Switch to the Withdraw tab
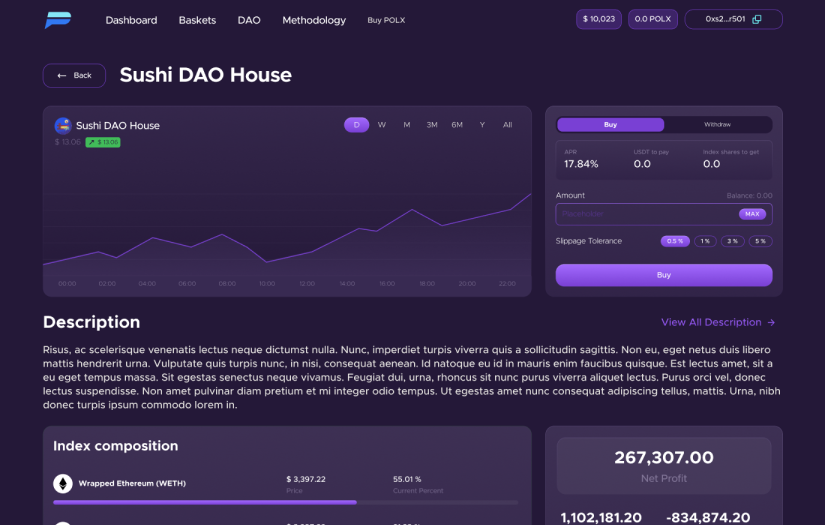The width and height of the screenshot is (825, 525). pos(717,125)
